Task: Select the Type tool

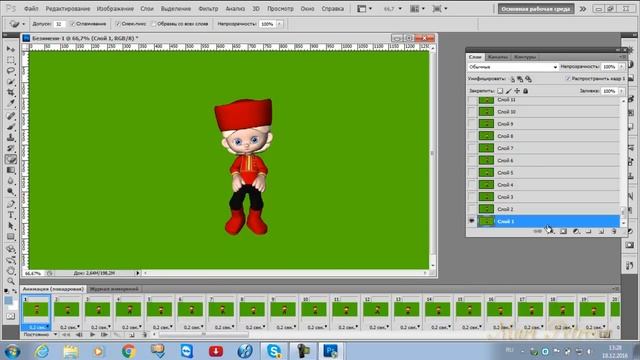Action: pos(11,215)
